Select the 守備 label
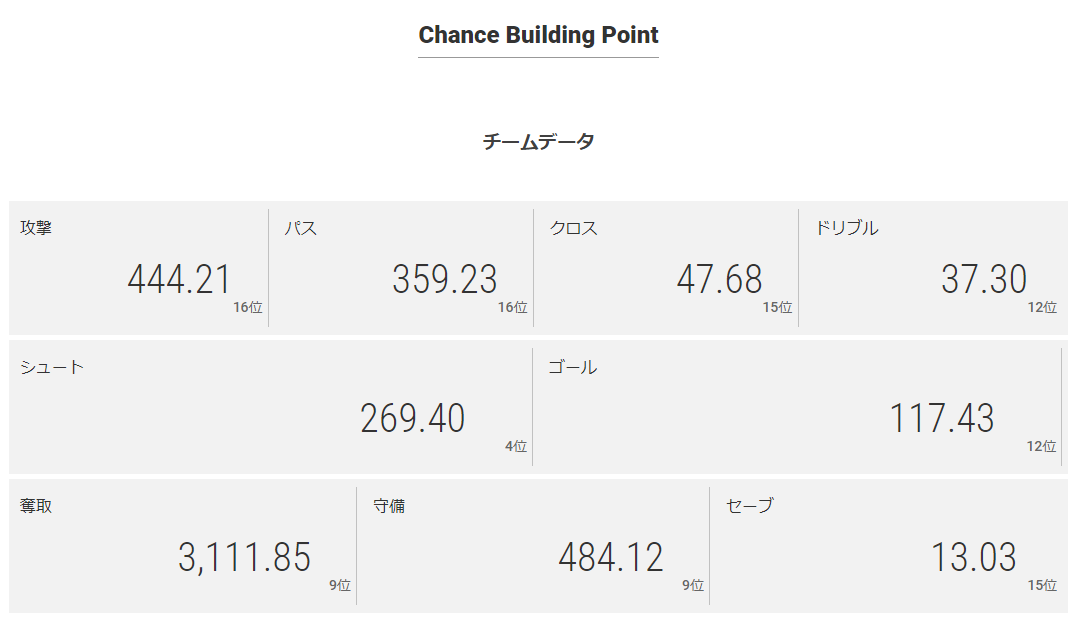This screenshot has width=1076, height=624. pos(389,506)
